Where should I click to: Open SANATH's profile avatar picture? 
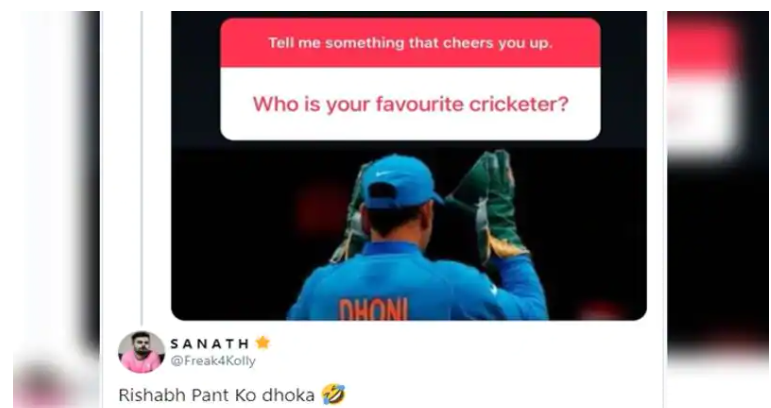pos(141,352)
